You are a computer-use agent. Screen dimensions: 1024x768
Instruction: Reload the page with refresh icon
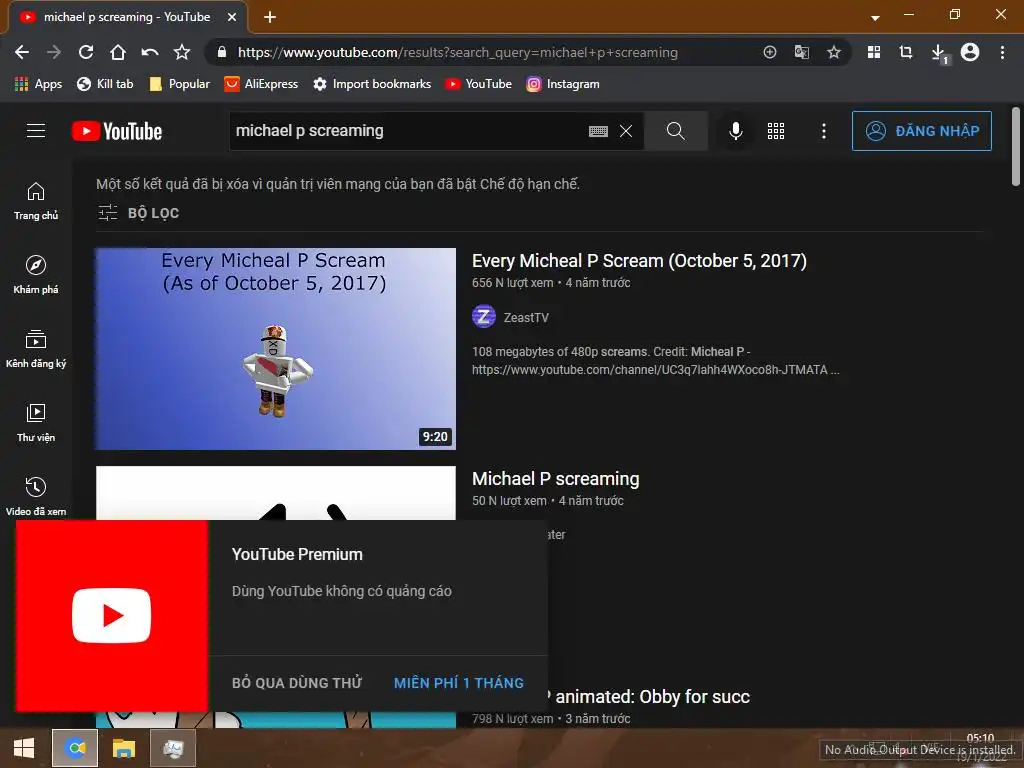tap(86, 52)
